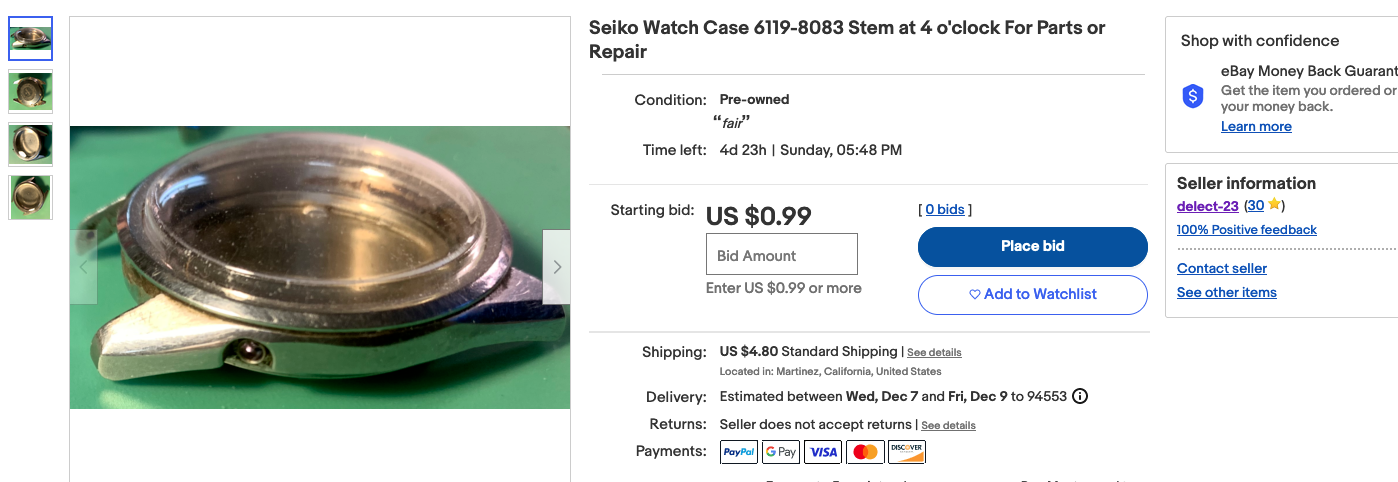This screenshot has width=1398, height=482.
Task: Open seller delect-23's profile
Action: coord(1207,206)
